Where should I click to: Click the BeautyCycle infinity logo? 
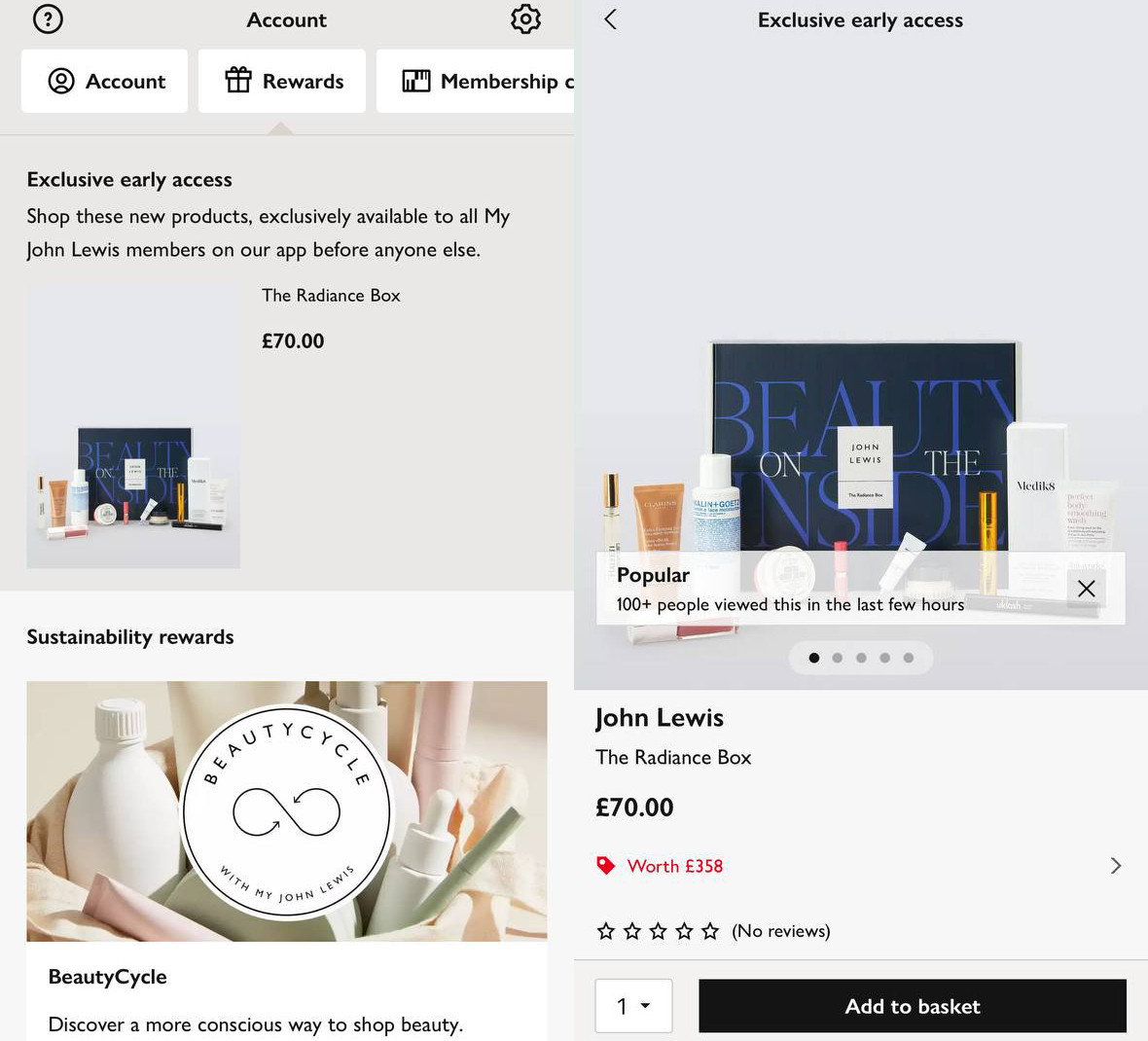point(286,811)
